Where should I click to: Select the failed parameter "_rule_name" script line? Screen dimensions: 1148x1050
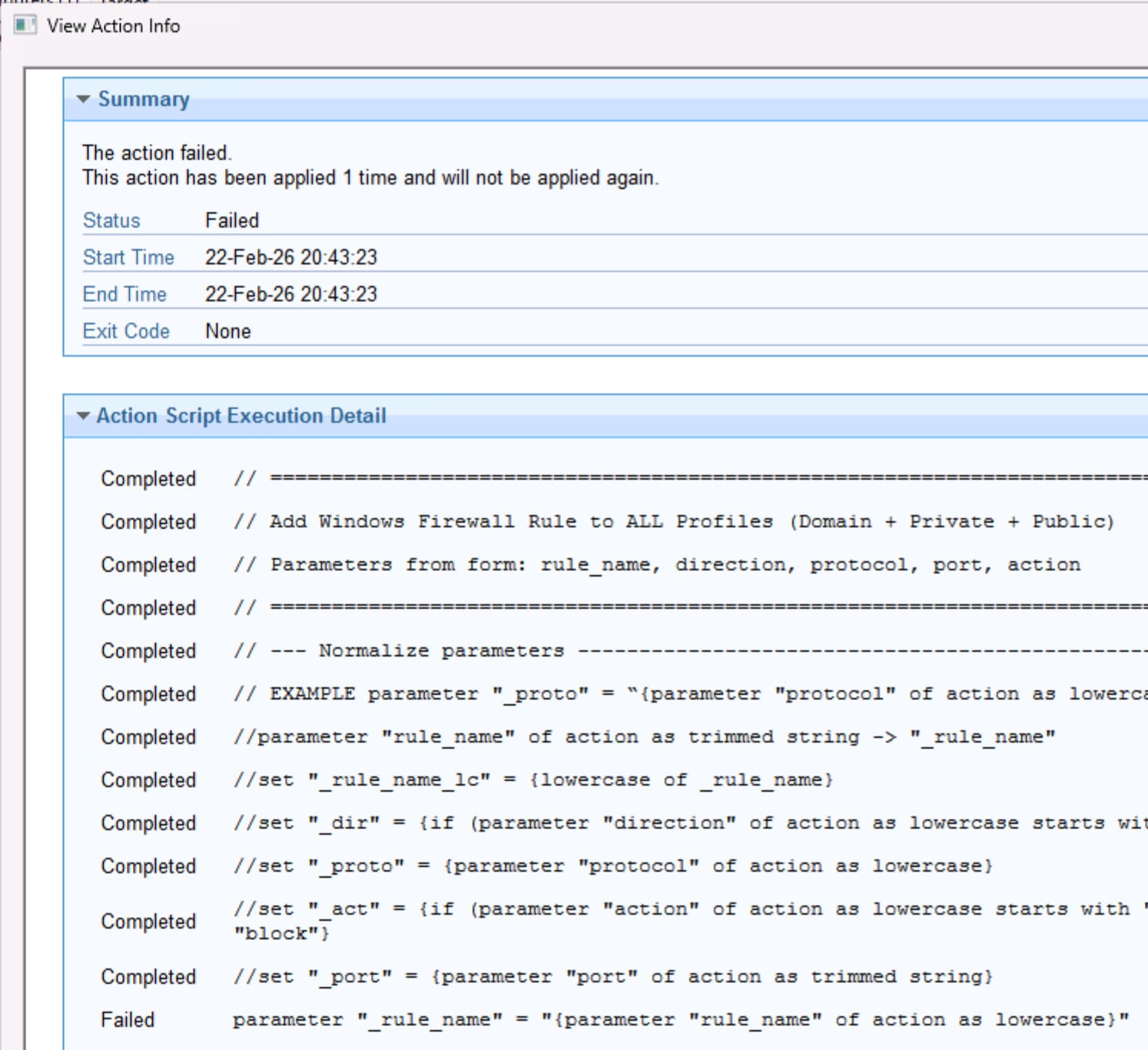tap(680, 1020)
